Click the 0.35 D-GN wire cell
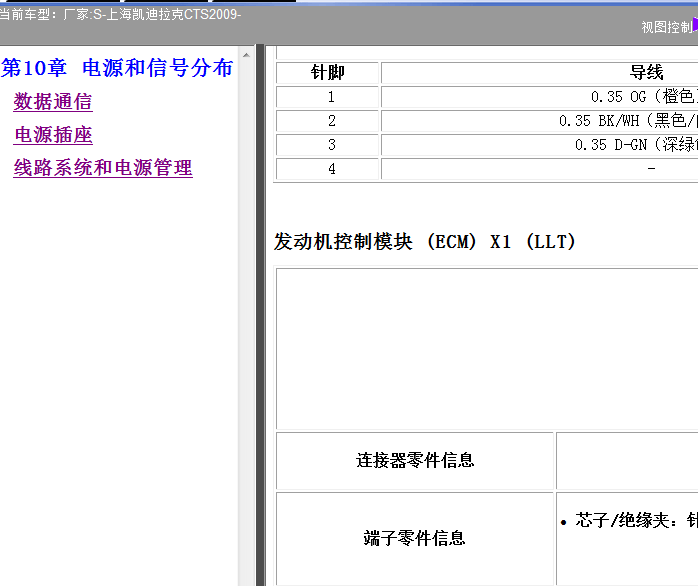The width and height of the screenshot is (698, 586). coord(540,145)
